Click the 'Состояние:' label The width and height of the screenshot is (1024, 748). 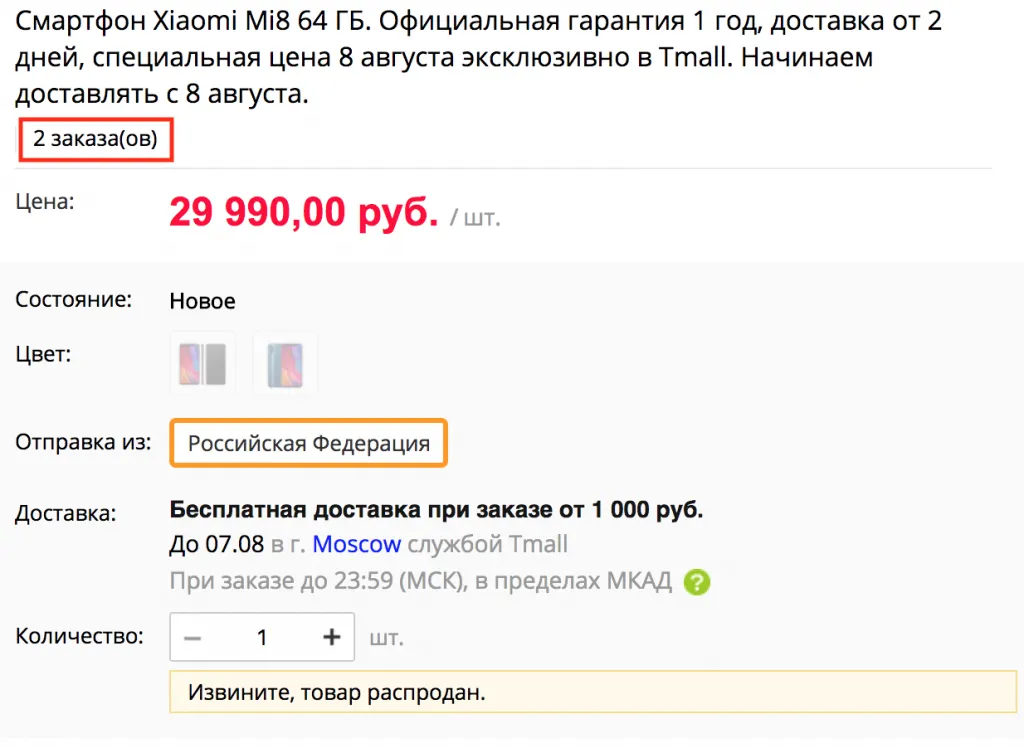74,299
